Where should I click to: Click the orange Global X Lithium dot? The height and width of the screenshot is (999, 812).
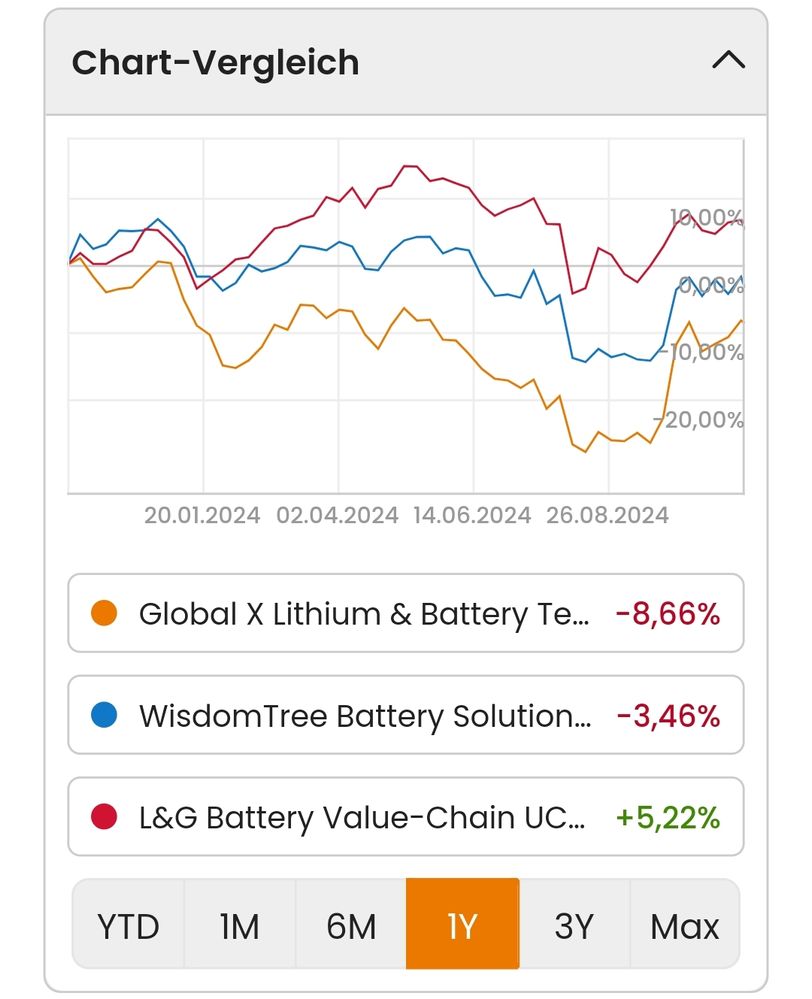pyautogui.click(x=104, y=613)
